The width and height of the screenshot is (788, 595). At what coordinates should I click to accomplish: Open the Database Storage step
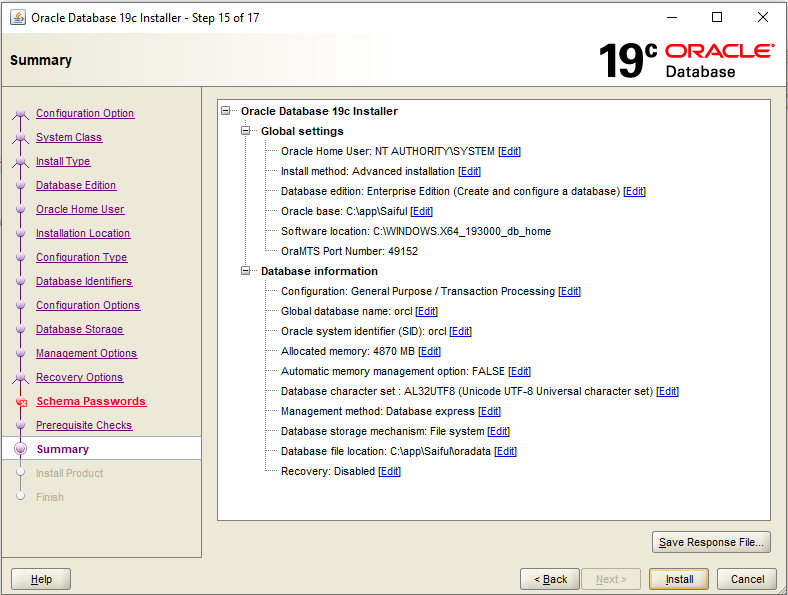click(x=79, y=329)
